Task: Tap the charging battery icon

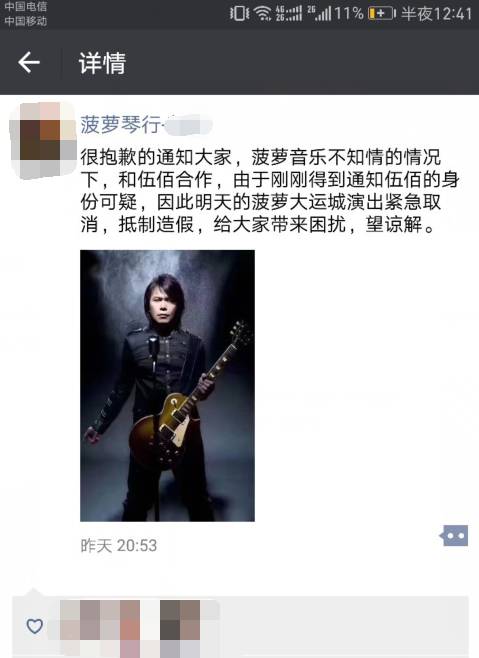Action: coord(382,13)
